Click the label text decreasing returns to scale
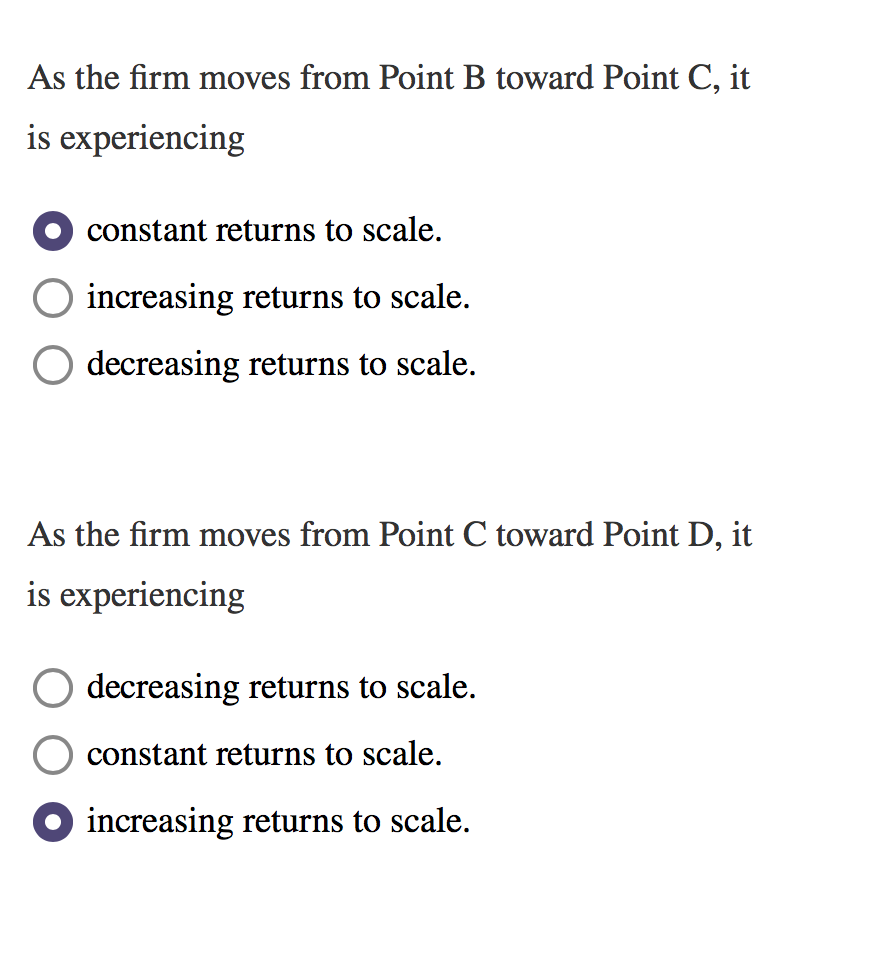Image resolution: width=876 pixels, height=960 pixels. click(x=281, y=364)
